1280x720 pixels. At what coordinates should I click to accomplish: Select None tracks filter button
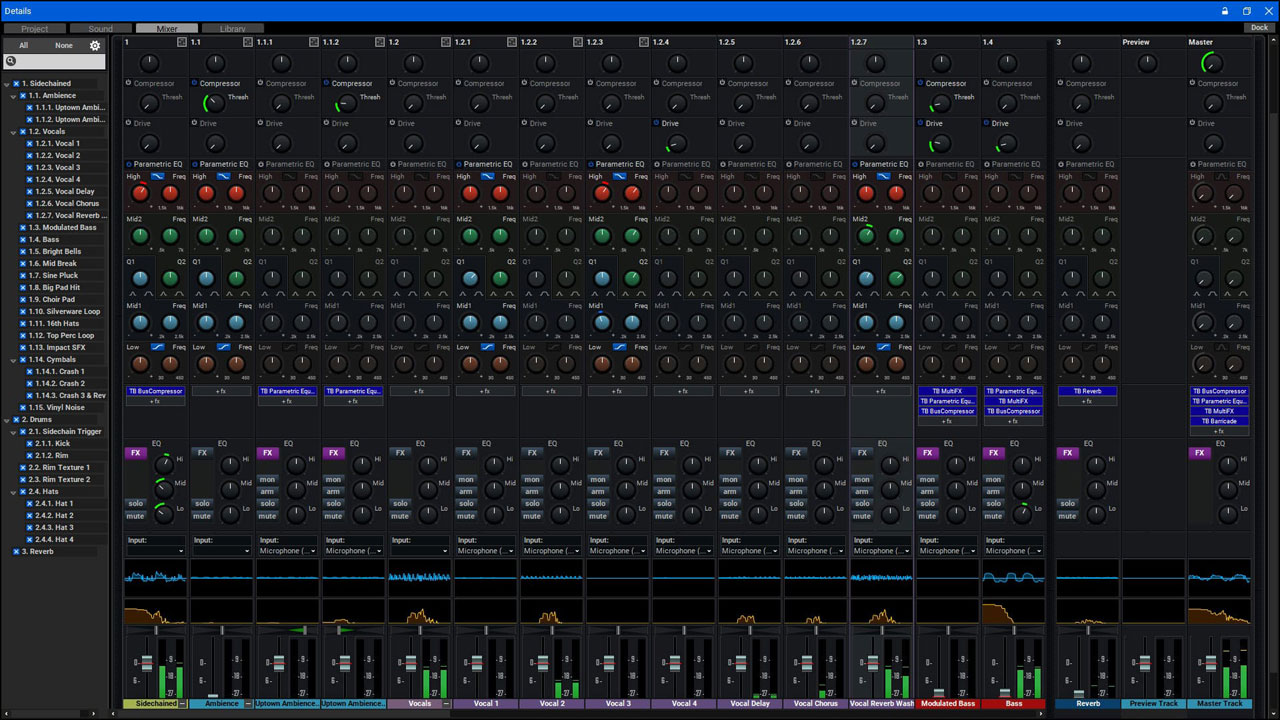[64, 45]
